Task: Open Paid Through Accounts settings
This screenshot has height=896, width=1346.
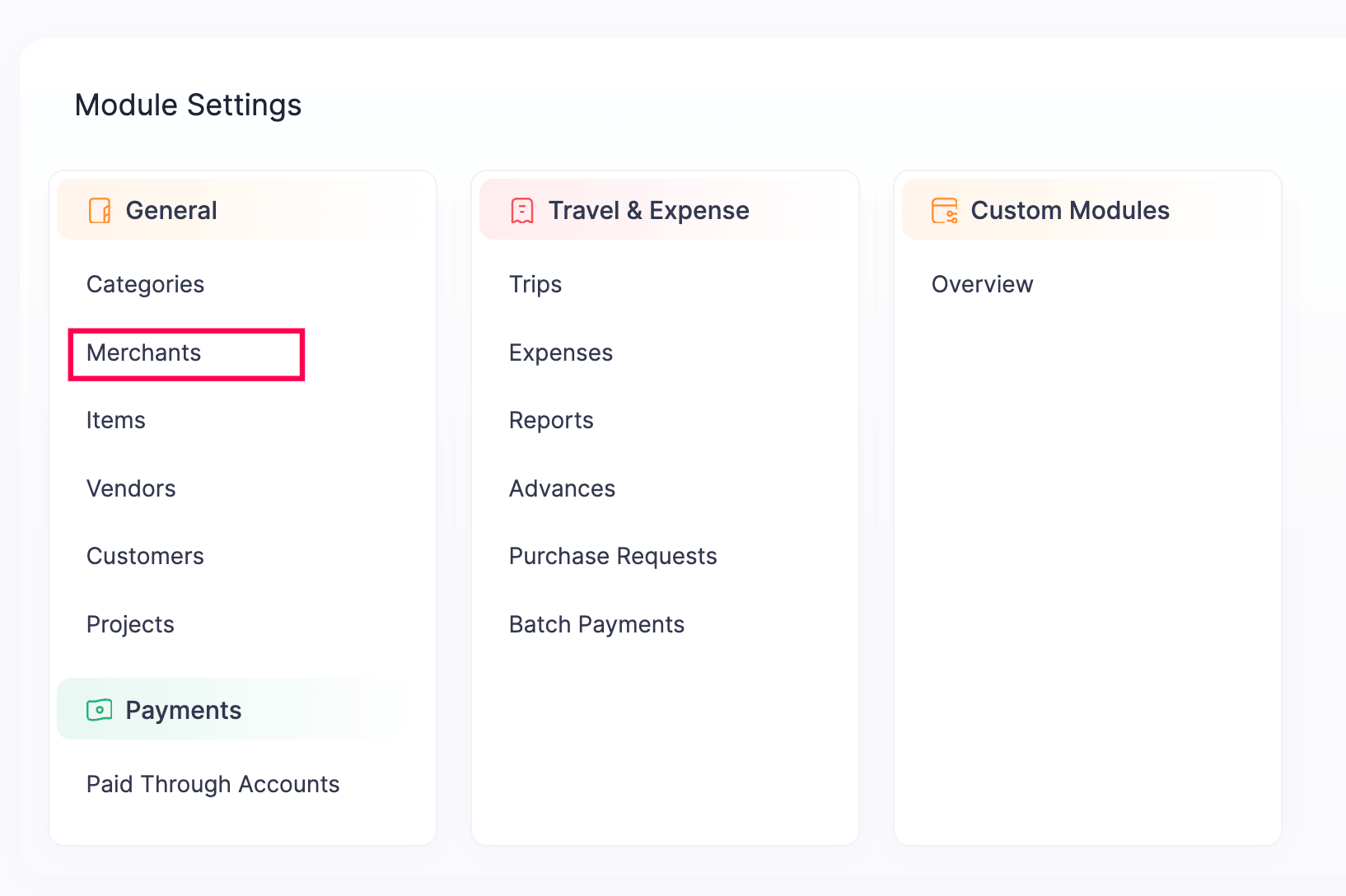Action: click(213, 785)
